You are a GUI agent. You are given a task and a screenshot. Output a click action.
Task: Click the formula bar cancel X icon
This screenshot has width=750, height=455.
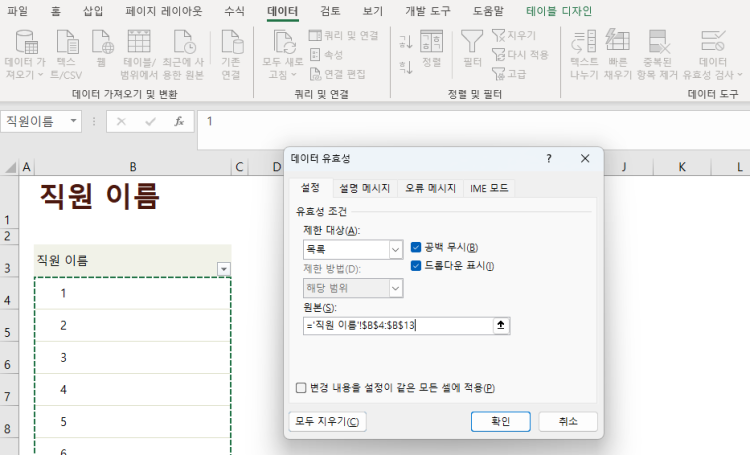point(121,122)
